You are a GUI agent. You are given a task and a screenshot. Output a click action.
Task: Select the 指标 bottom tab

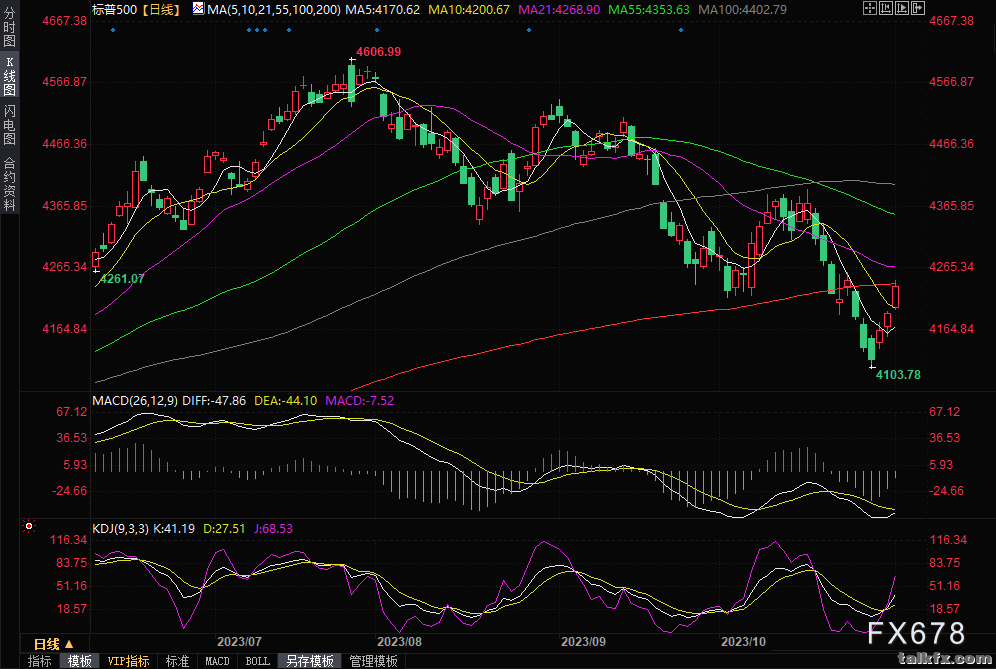coord(39,661)
